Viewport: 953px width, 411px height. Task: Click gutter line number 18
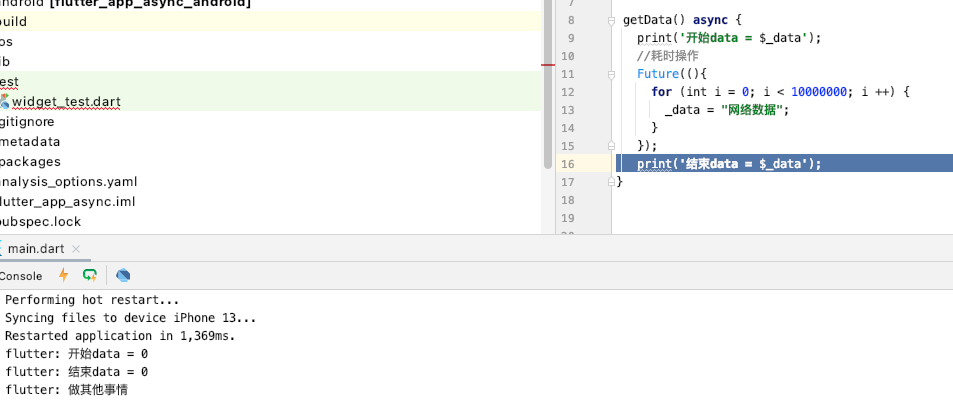(x=568, y=200)
